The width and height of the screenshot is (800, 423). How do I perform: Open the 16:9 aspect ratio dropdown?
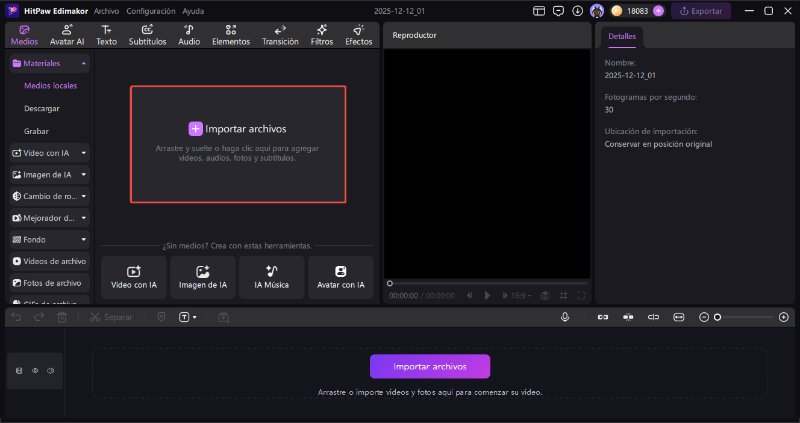click(522, 295)
